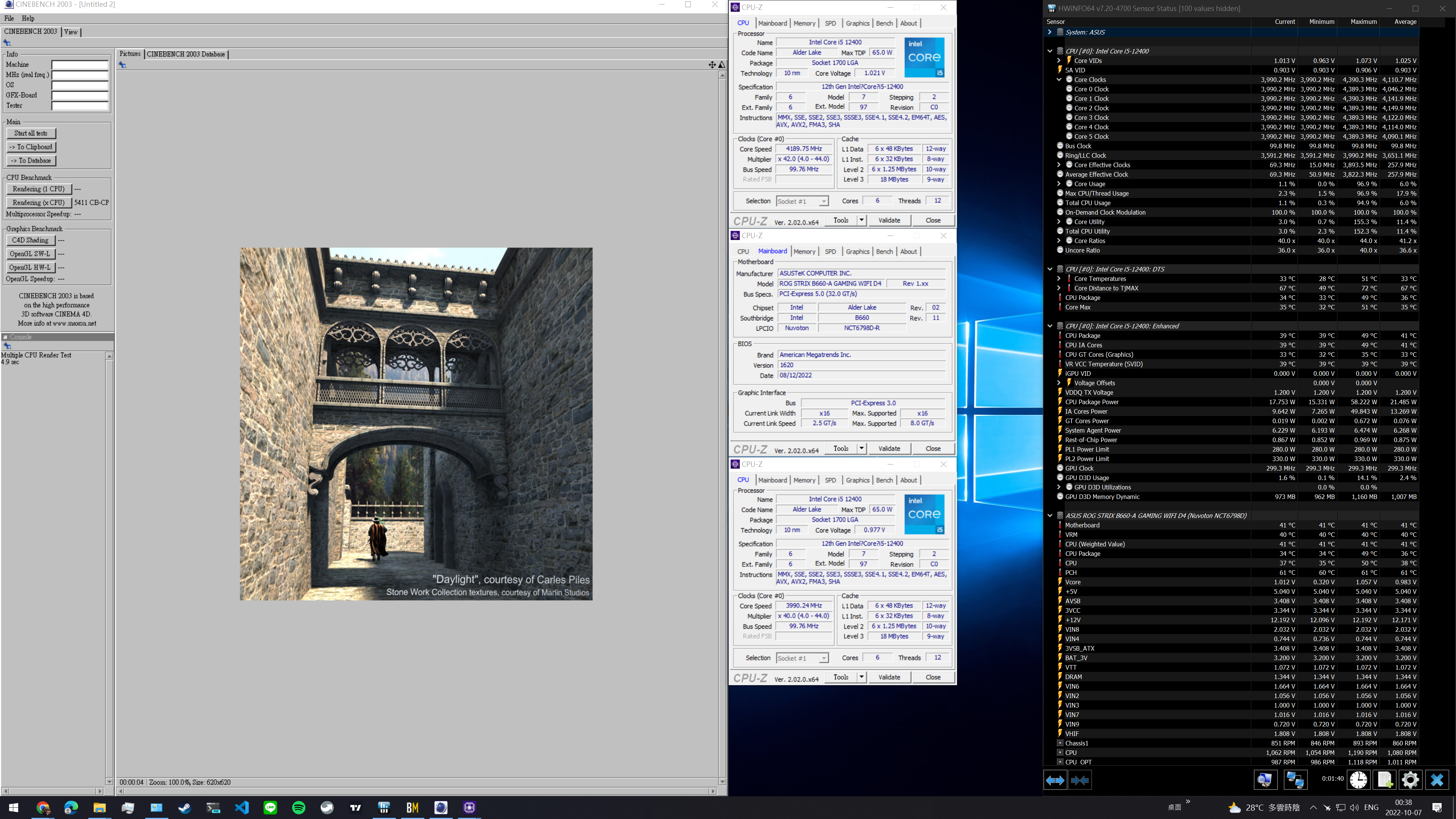
Task: Click Cinebench picture vertical scrollbar
Action: tap(722, 428)
